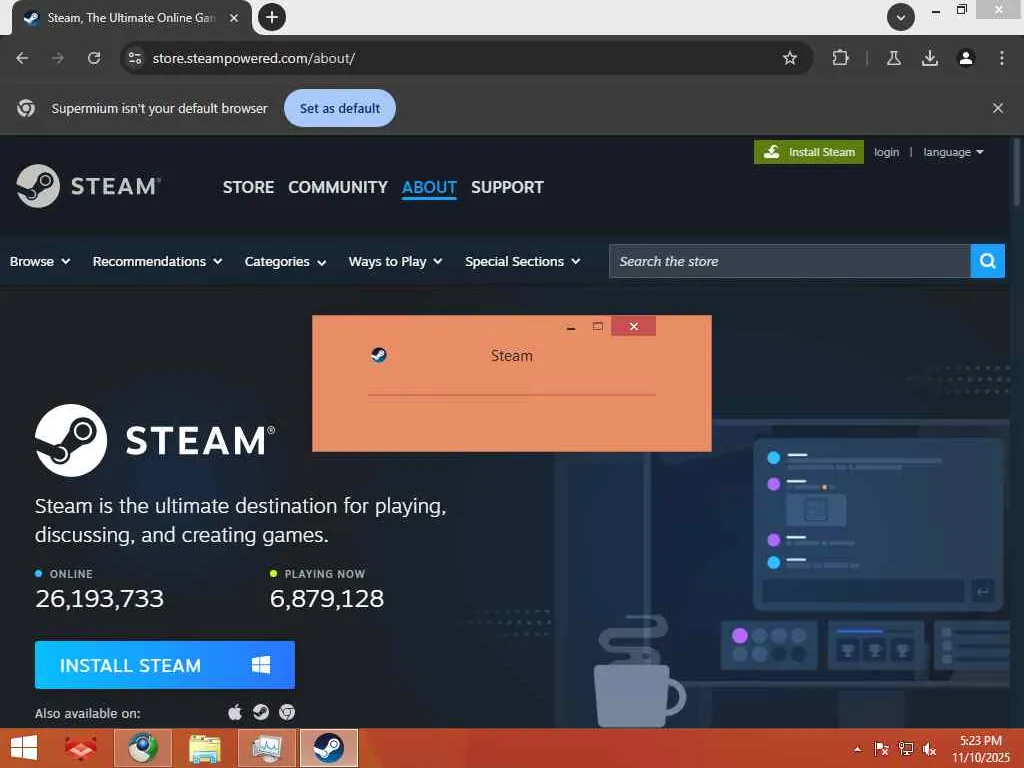The image size is (1024, 768).
Task: Click the blue search magnifier button
Action: (x=987, y=261)
